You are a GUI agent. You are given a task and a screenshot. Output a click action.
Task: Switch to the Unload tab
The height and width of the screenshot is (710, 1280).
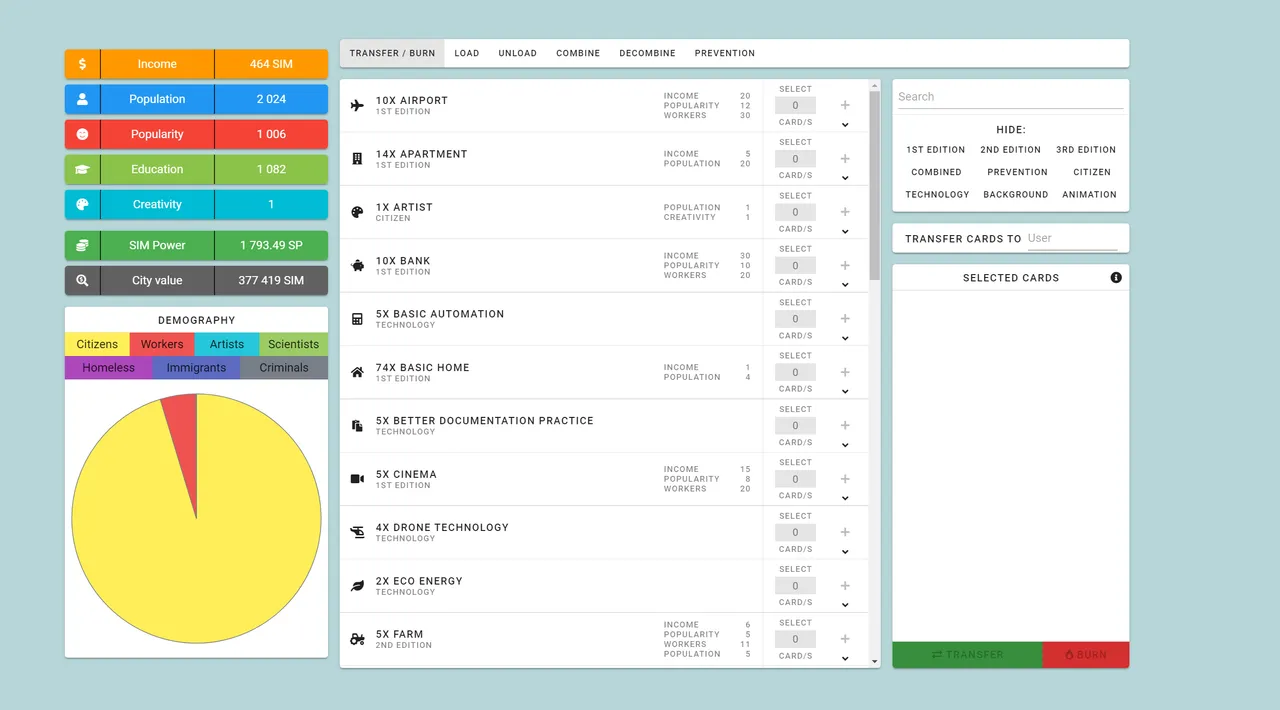pos(518,53)
